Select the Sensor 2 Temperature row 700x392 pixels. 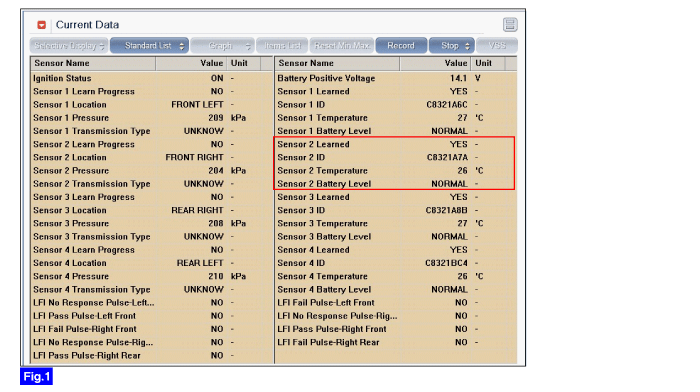(396, 171)
